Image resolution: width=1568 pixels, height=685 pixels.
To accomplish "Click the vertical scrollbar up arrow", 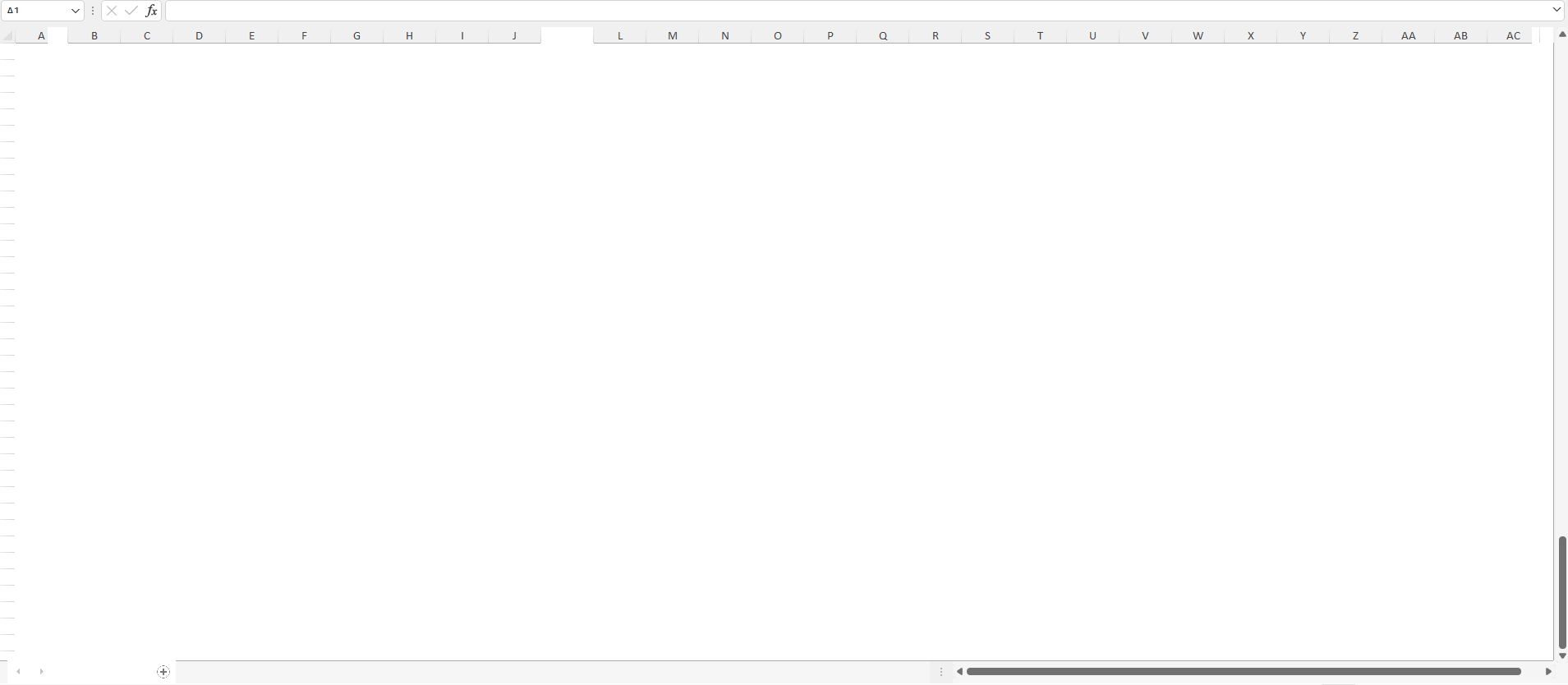I will 1562,34.
